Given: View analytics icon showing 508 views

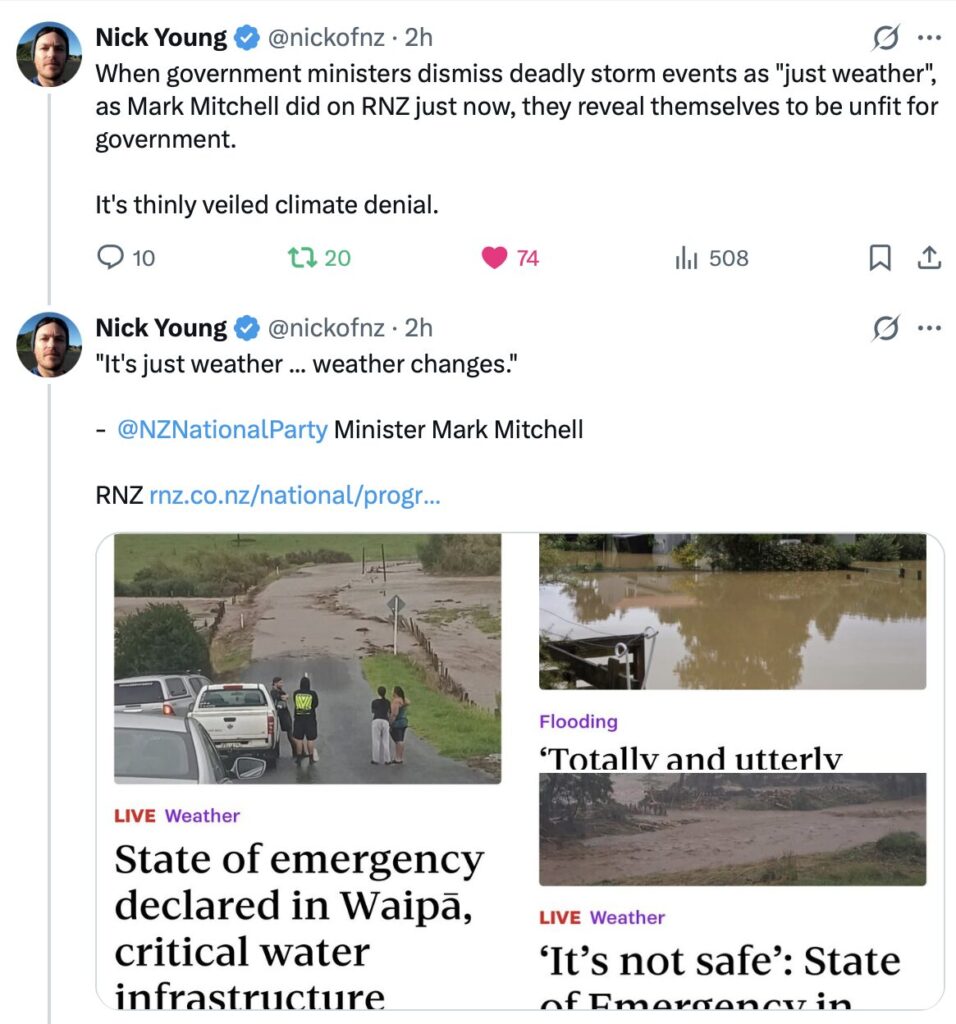Looking at the screenshot, I should (686, 258).
